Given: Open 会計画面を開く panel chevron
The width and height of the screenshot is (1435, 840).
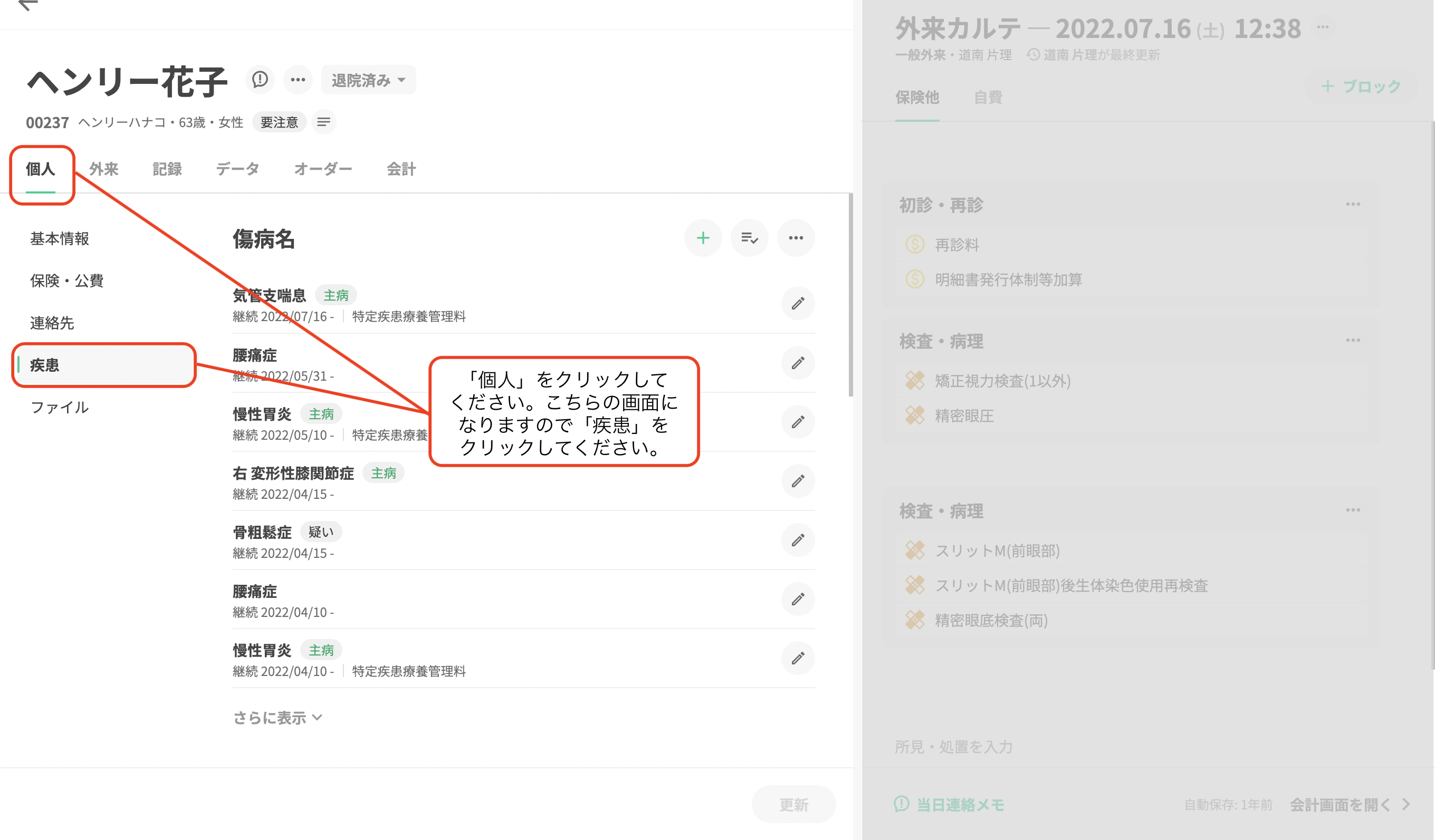Looking at the screenshot, I should (x=1406, y=804).
